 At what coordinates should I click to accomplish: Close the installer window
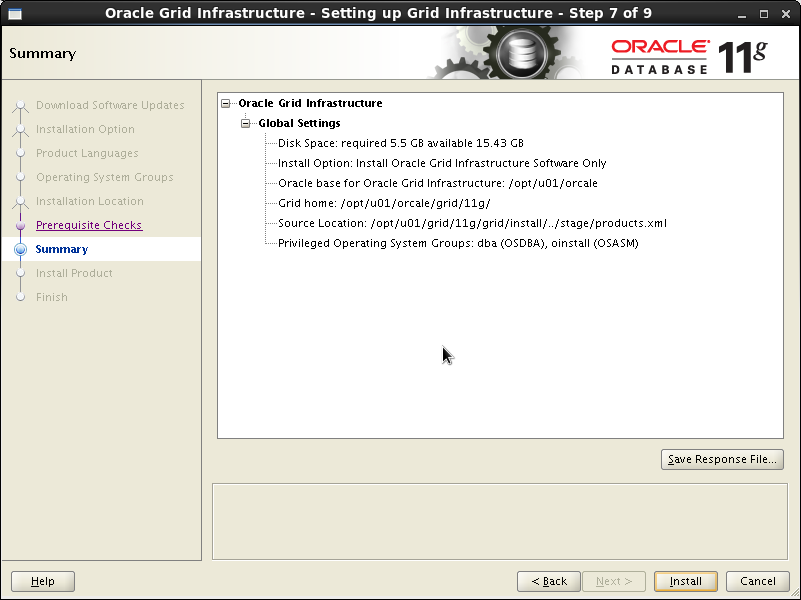[786, 14]
